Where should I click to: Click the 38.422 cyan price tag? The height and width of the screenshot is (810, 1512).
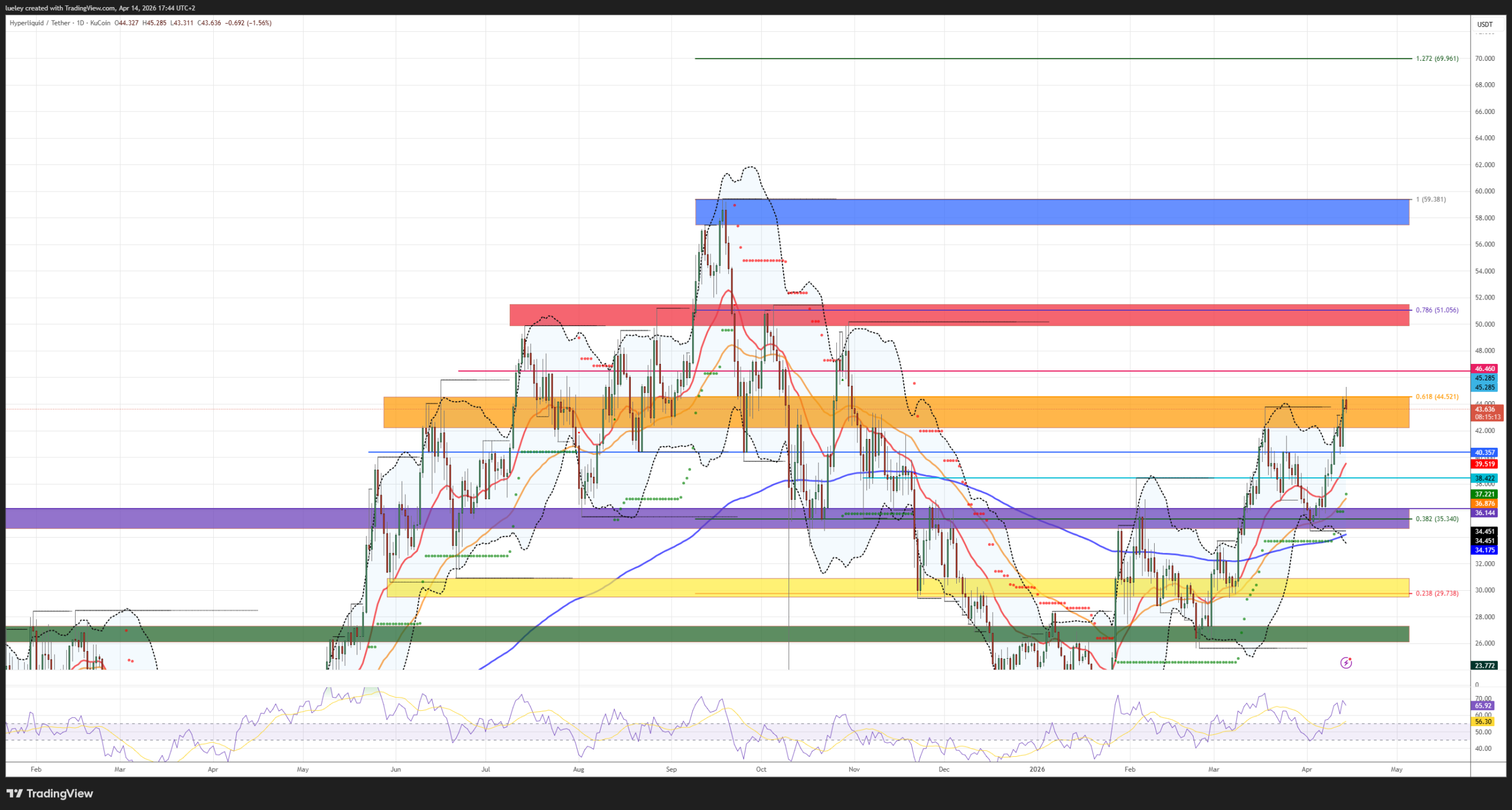(x=1484, y=479)
